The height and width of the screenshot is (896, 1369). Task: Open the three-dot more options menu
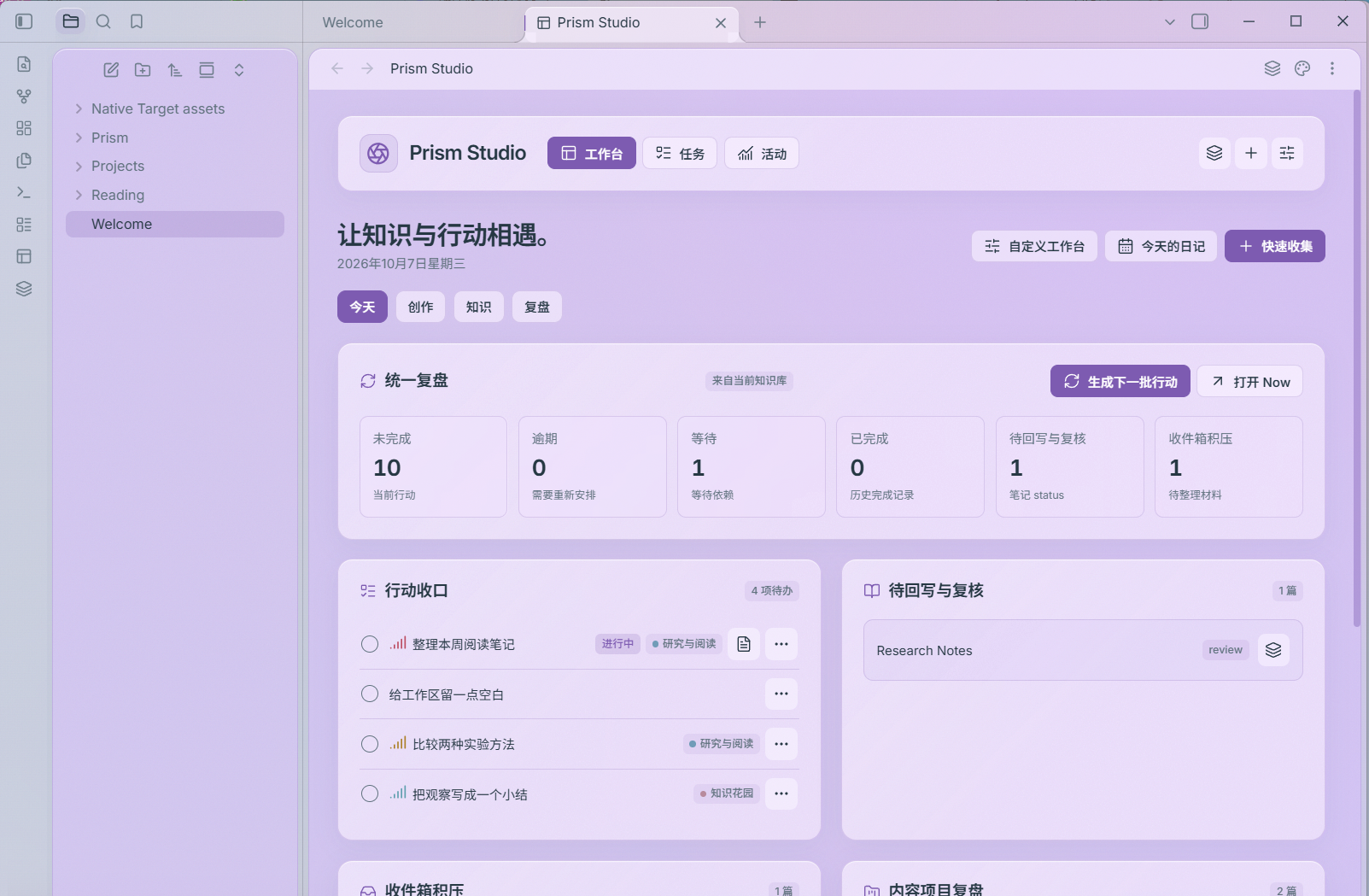click(x=1332, y=68)
